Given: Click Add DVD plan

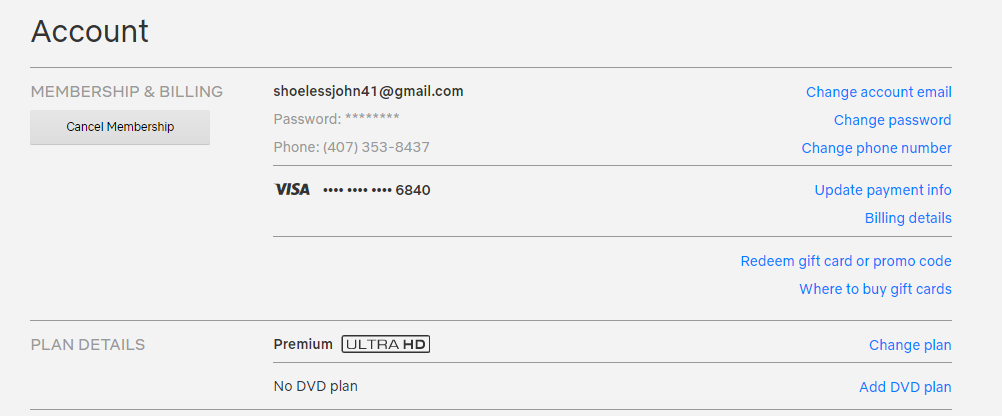Looking at the screenshot, I should click(x=906, y=387).
